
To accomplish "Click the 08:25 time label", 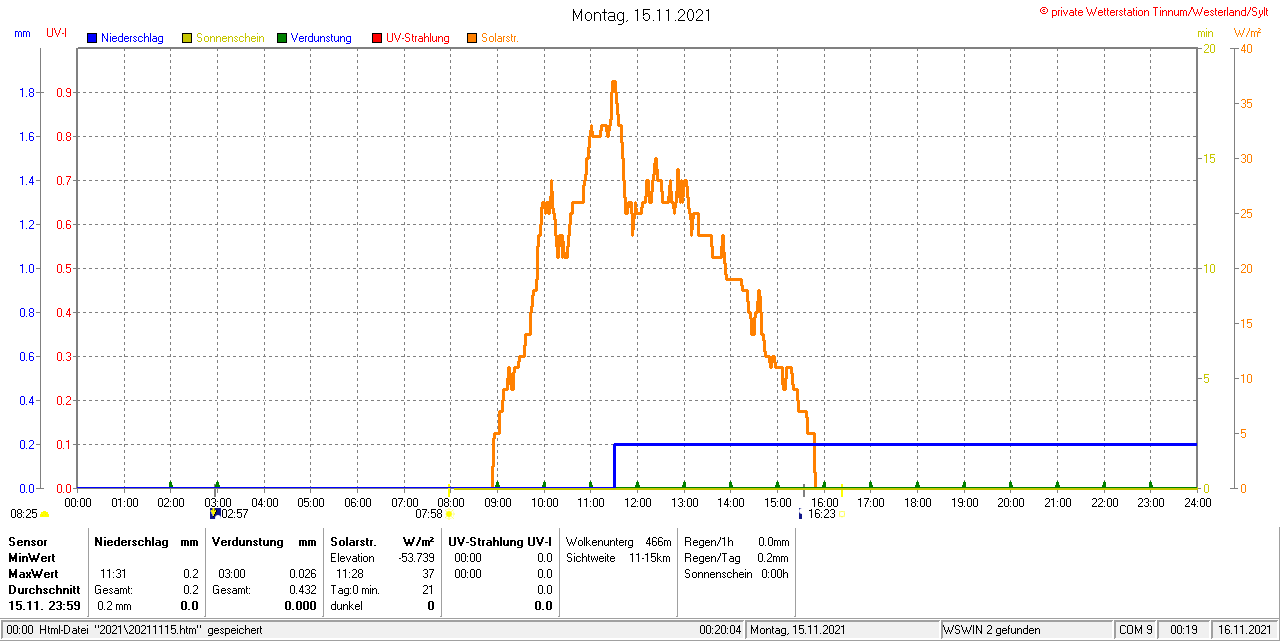I will coord(24,514).
